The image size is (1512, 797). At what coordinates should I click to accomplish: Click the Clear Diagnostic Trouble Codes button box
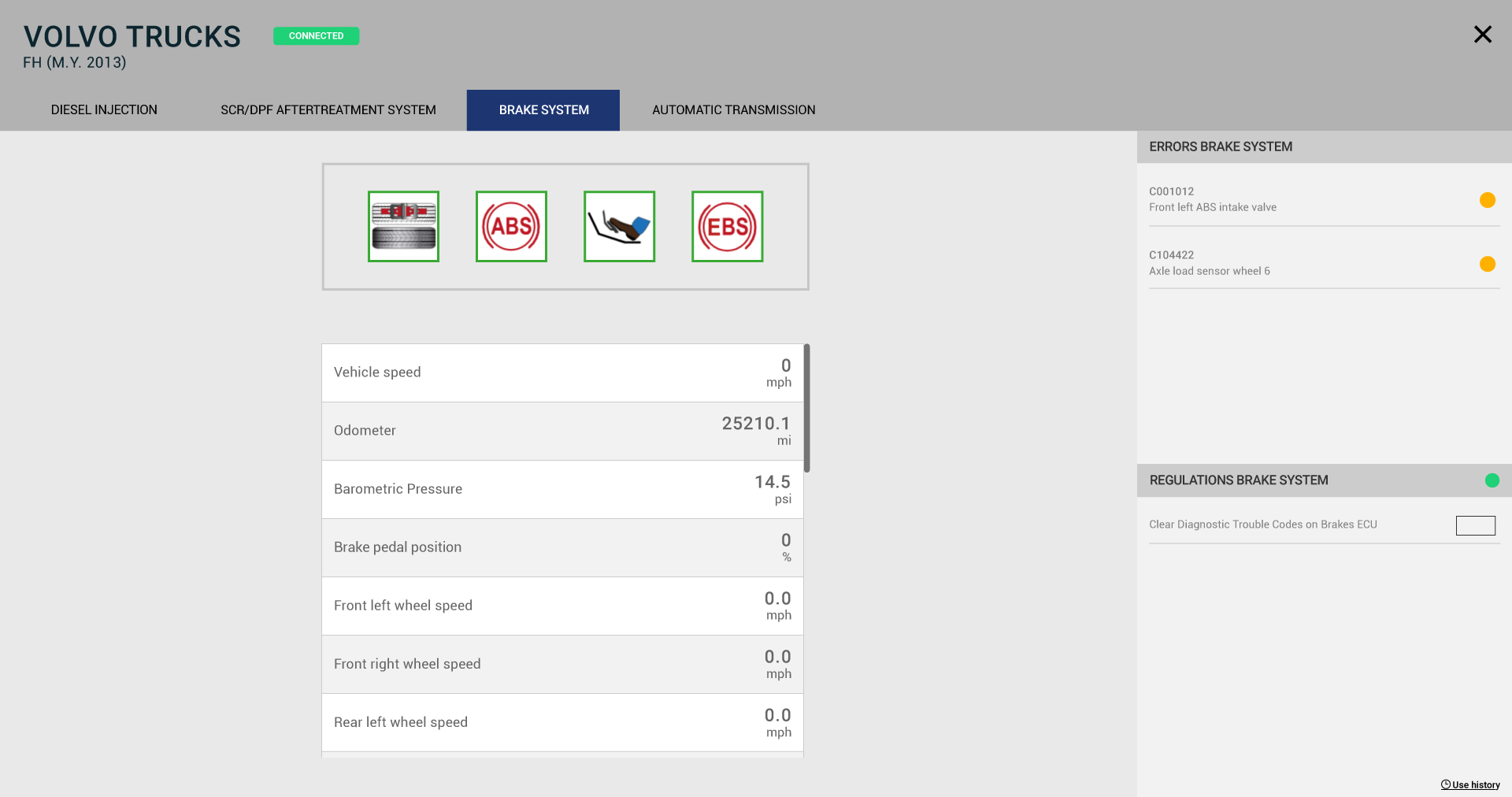1476,525
